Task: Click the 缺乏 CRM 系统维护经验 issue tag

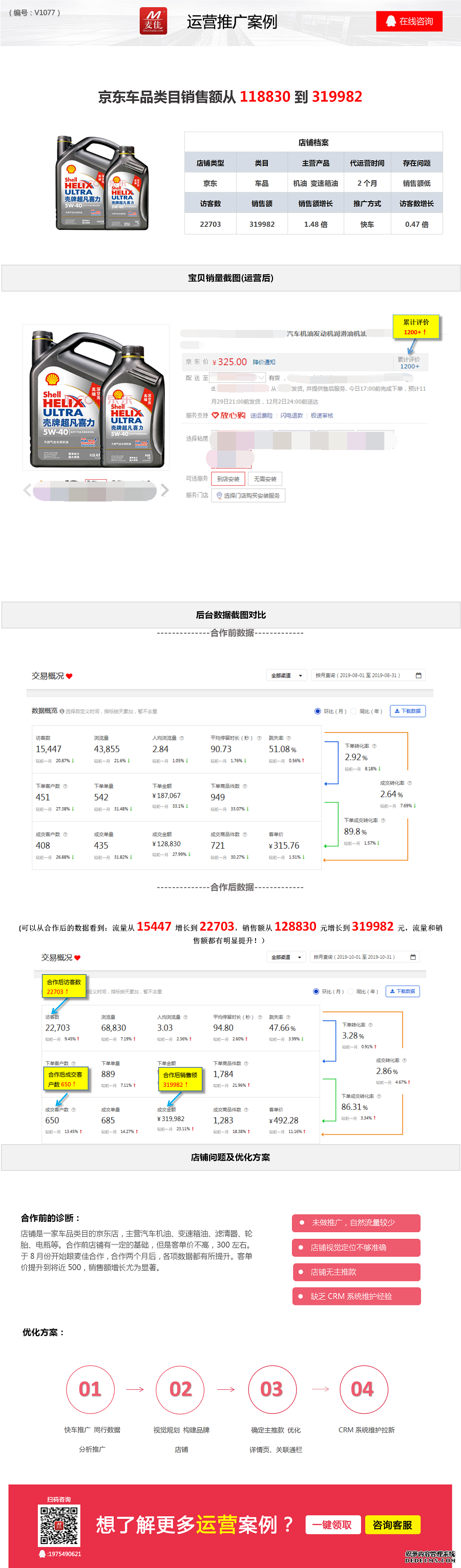Action: pyautogui.click(x=357, y=1296)
